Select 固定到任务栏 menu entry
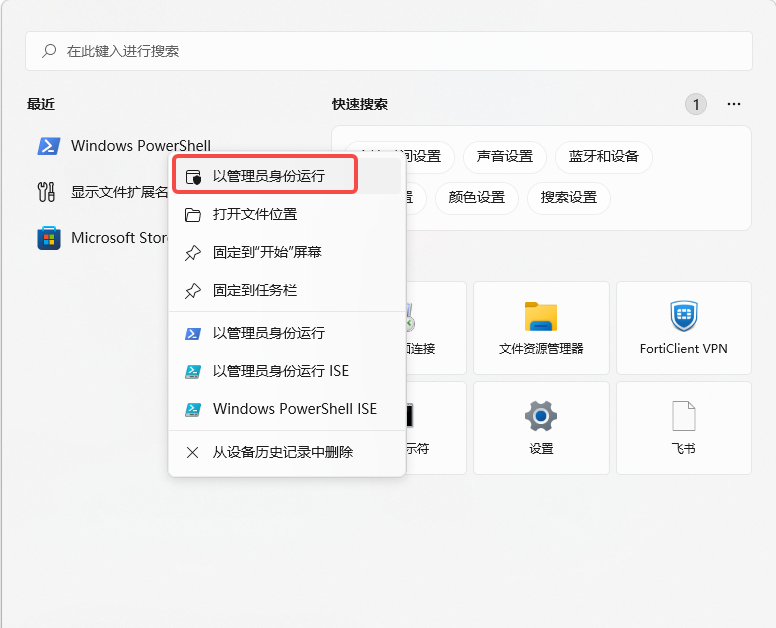This screenshot has height=628, width=776. 287,290
